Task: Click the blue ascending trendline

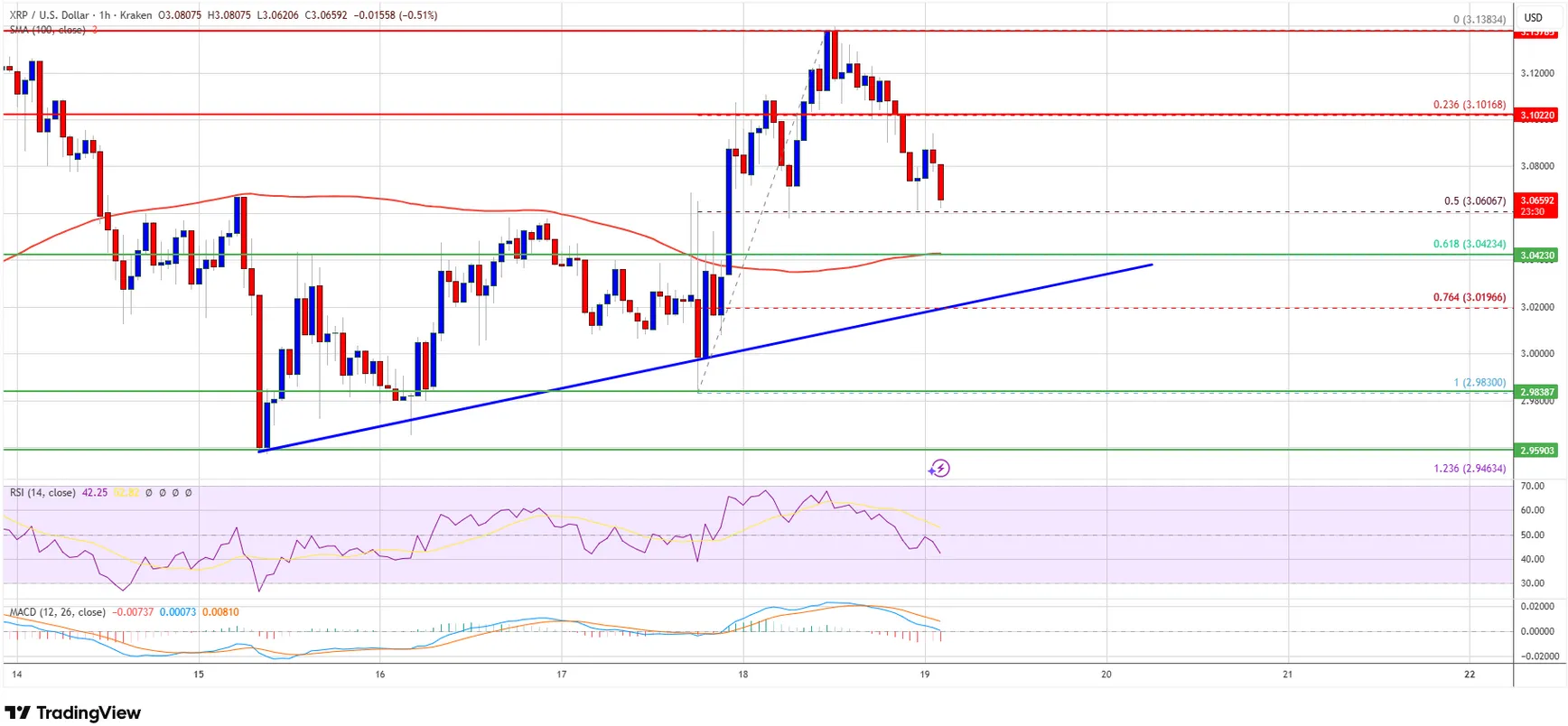Action: (705, 358)
